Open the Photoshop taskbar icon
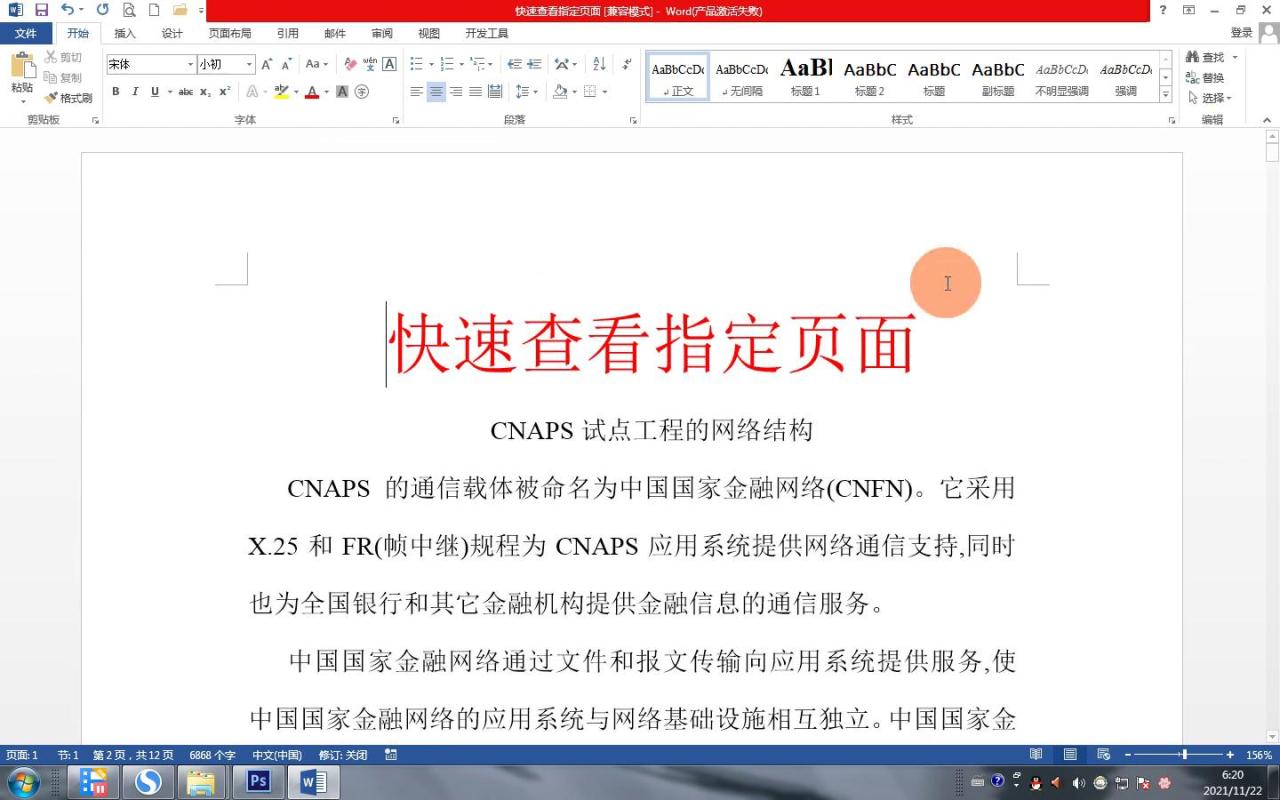 [x=256, y=781]
